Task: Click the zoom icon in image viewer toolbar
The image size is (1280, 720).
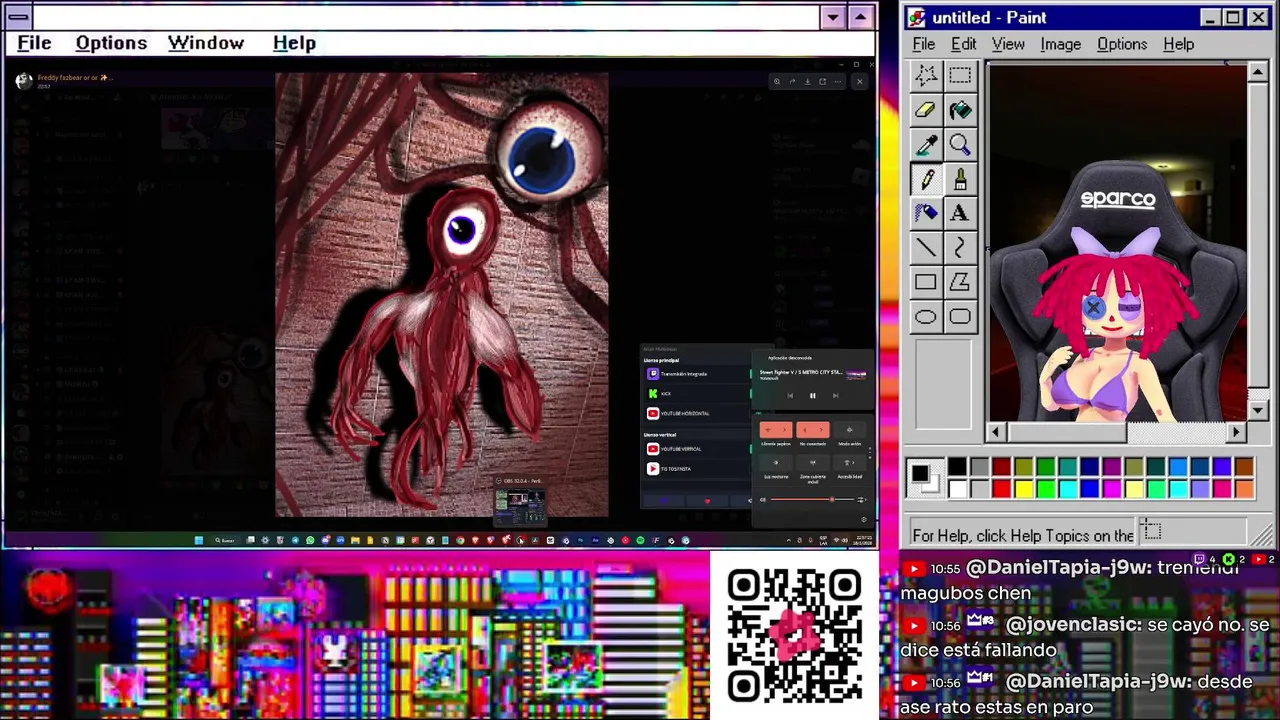Action: pyautogui.click(x=777, y=82)
